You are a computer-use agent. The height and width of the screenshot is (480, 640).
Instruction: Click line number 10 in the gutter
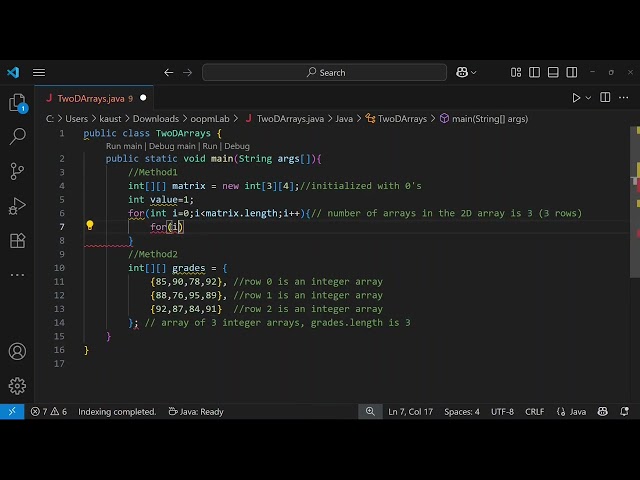click(59, 268)
